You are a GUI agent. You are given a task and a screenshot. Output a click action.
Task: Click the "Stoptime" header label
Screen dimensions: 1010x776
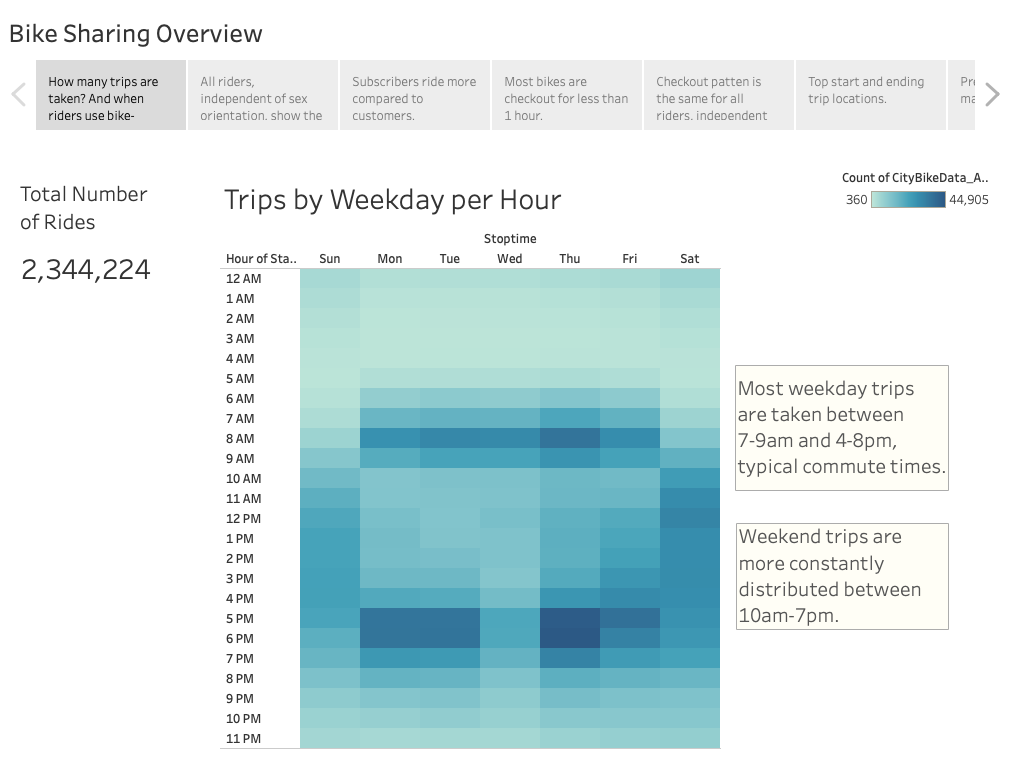(x=509, y=239)
